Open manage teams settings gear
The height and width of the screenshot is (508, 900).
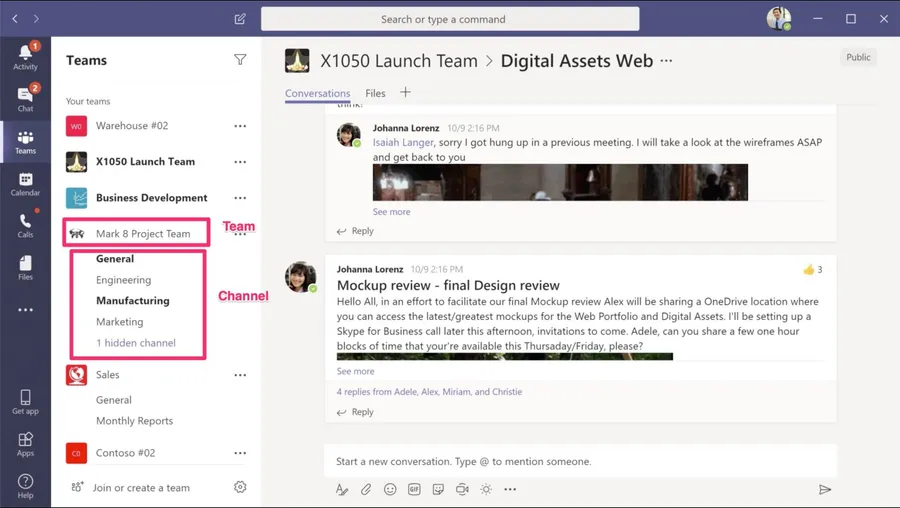[240, 487]
